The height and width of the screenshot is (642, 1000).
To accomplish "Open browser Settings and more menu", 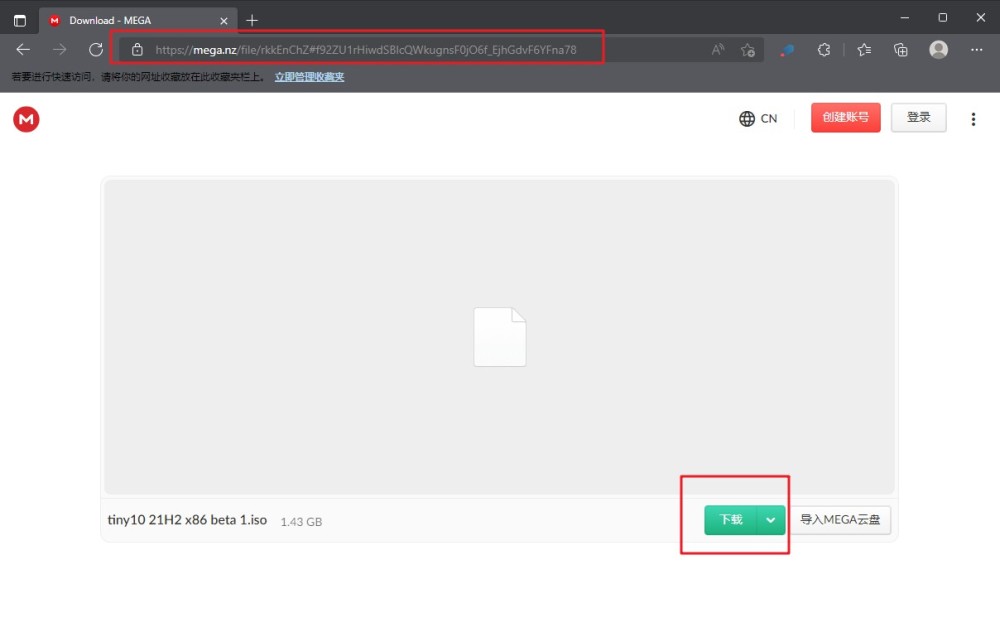I will pyautogui.click(x=976, y=50).
